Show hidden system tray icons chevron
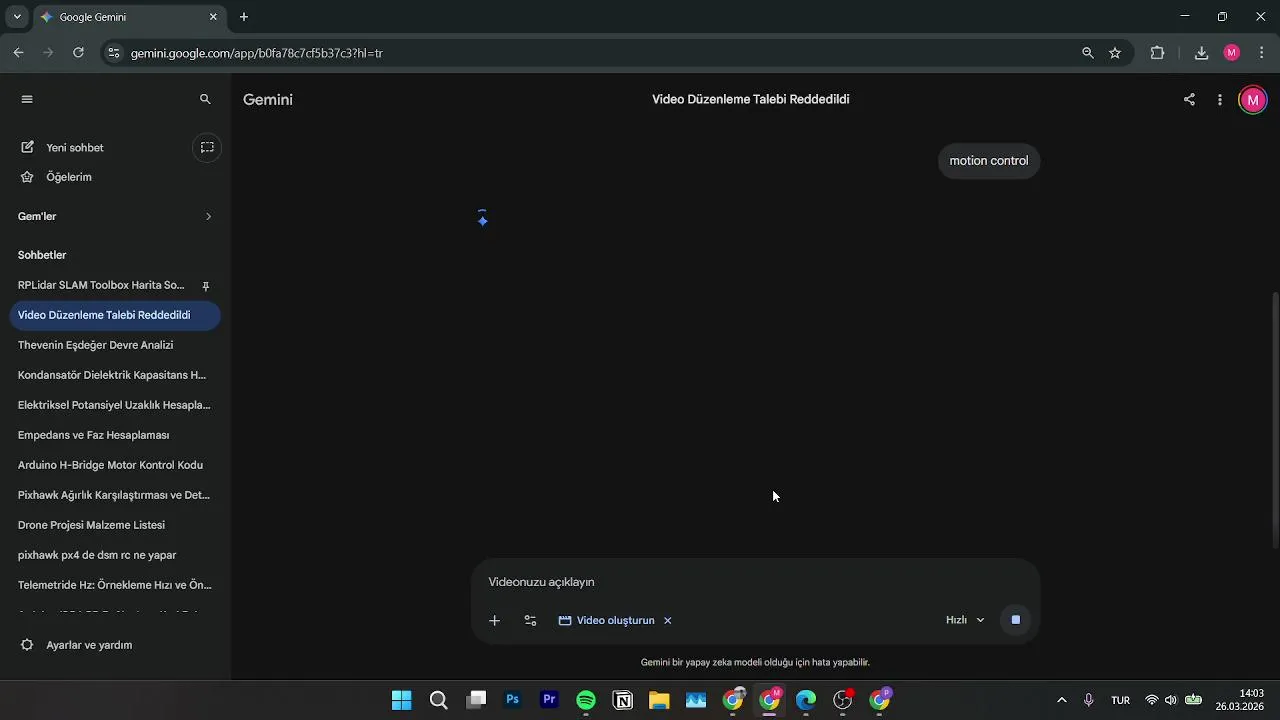The image size is (1280, 720). 1061,700
